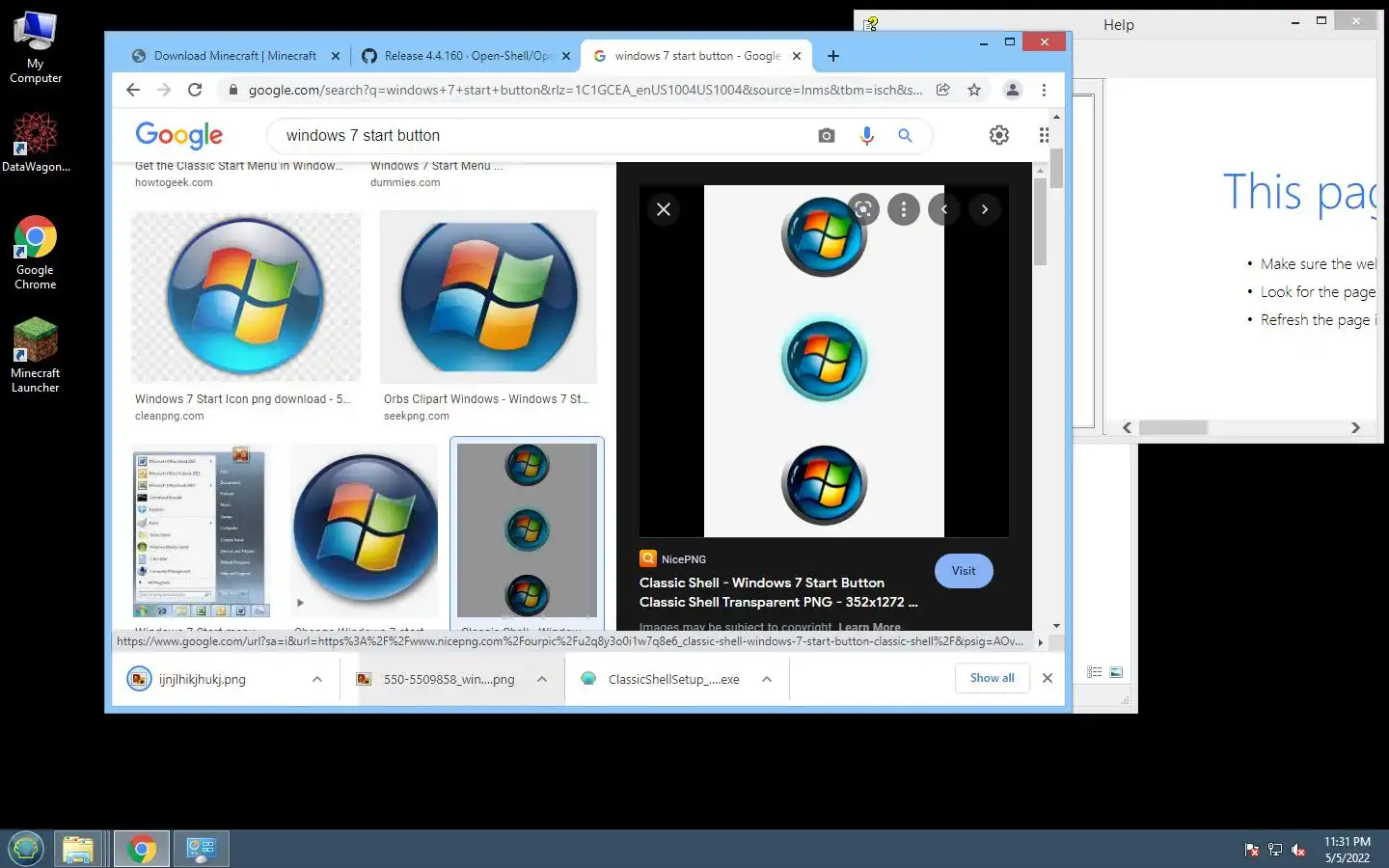Click preview panel vertical scrollbar thumb
Image resolution: width=1389 pixels, height=868 pixels.
(x=1040, y=222)
